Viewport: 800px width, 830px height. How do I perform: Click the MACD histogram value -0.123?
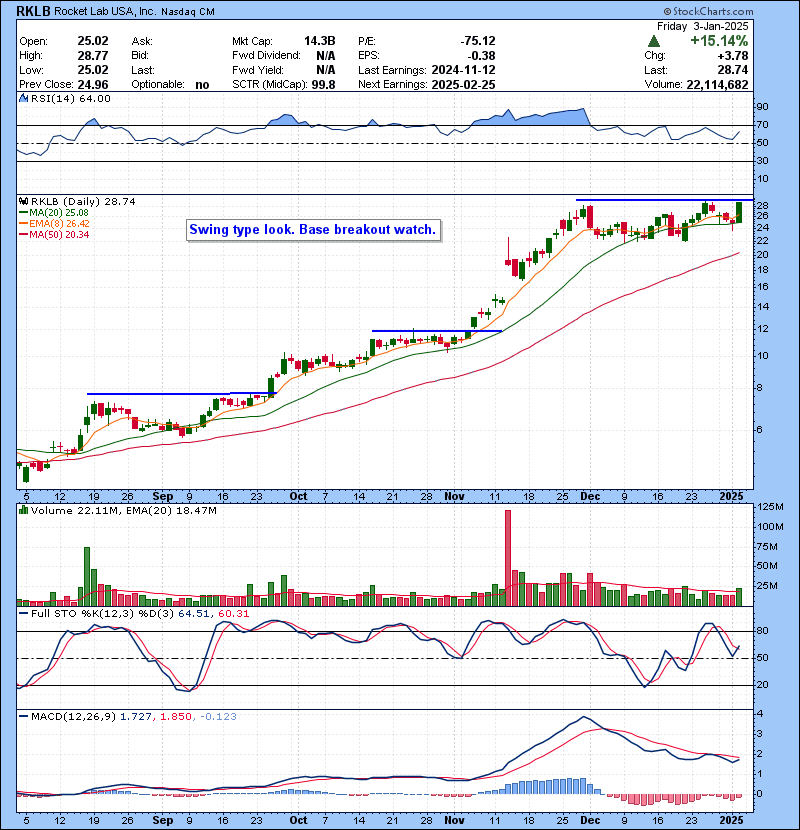pos(219,717)
